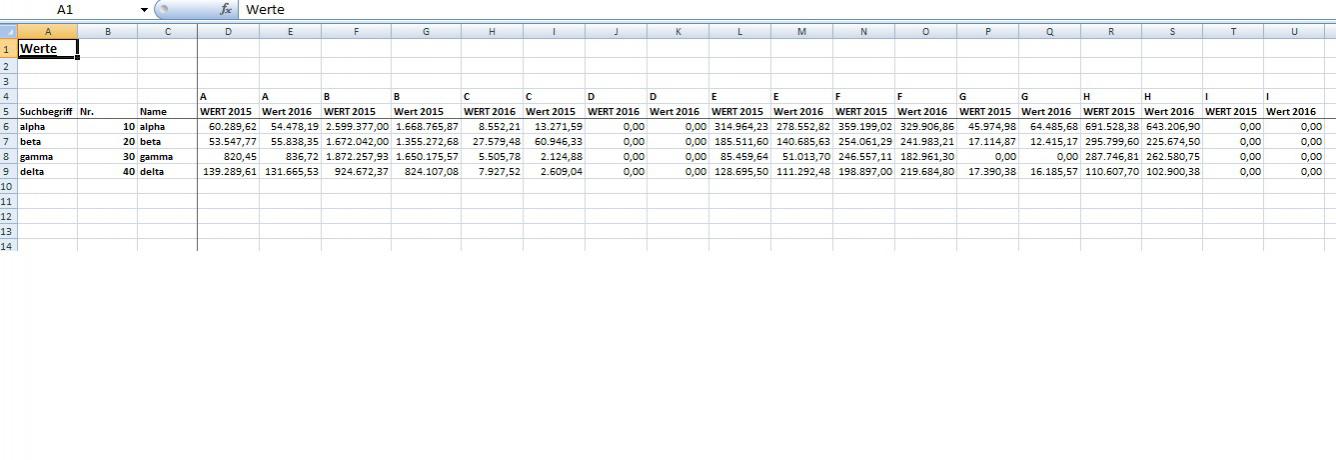This screenshot has width=1336, height=460.
Task: Select cell with value 27.579,48
Action: pos(493,142)
